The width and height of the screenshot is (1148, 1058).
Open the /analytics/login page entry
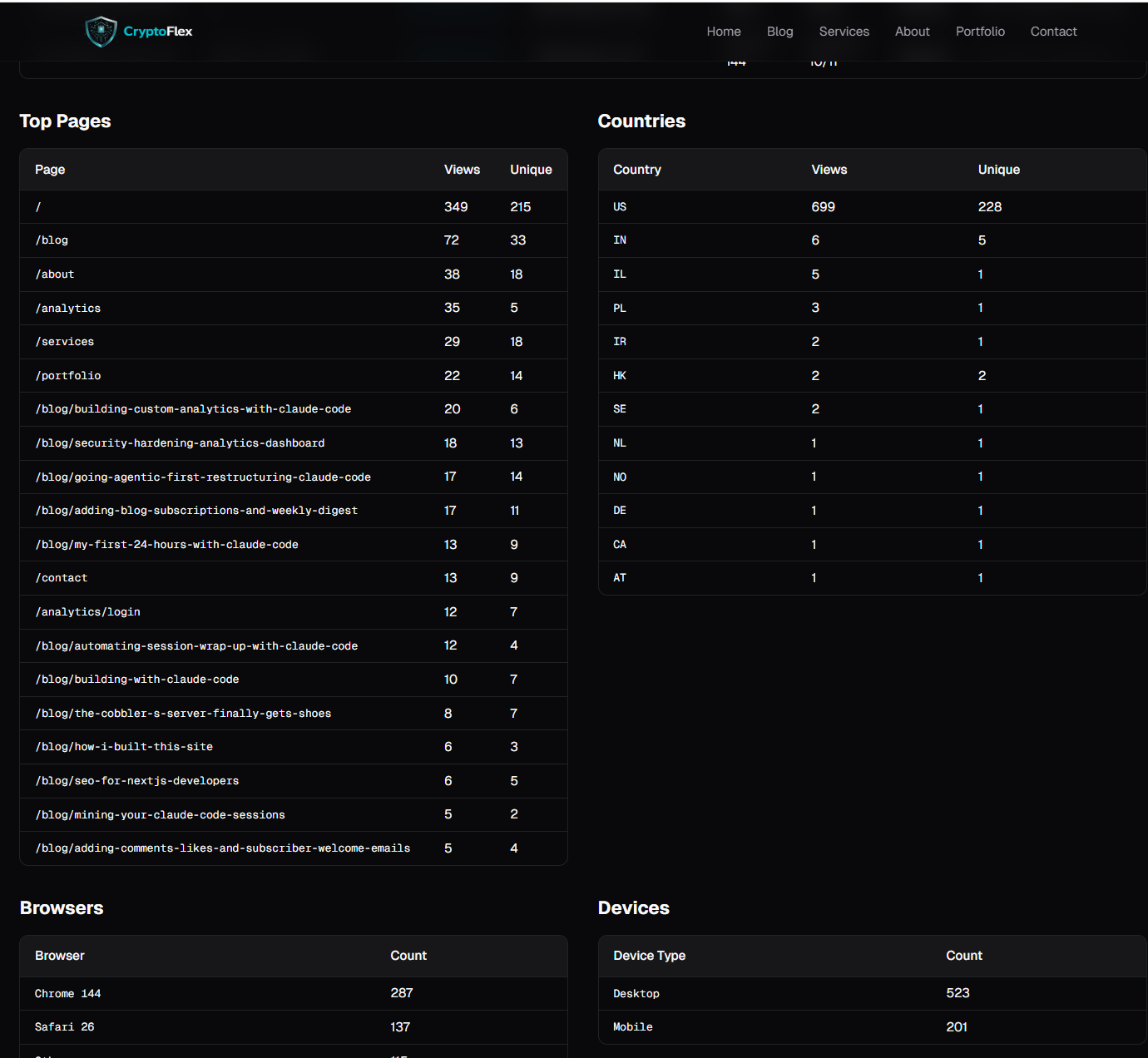tap(87, 611)
